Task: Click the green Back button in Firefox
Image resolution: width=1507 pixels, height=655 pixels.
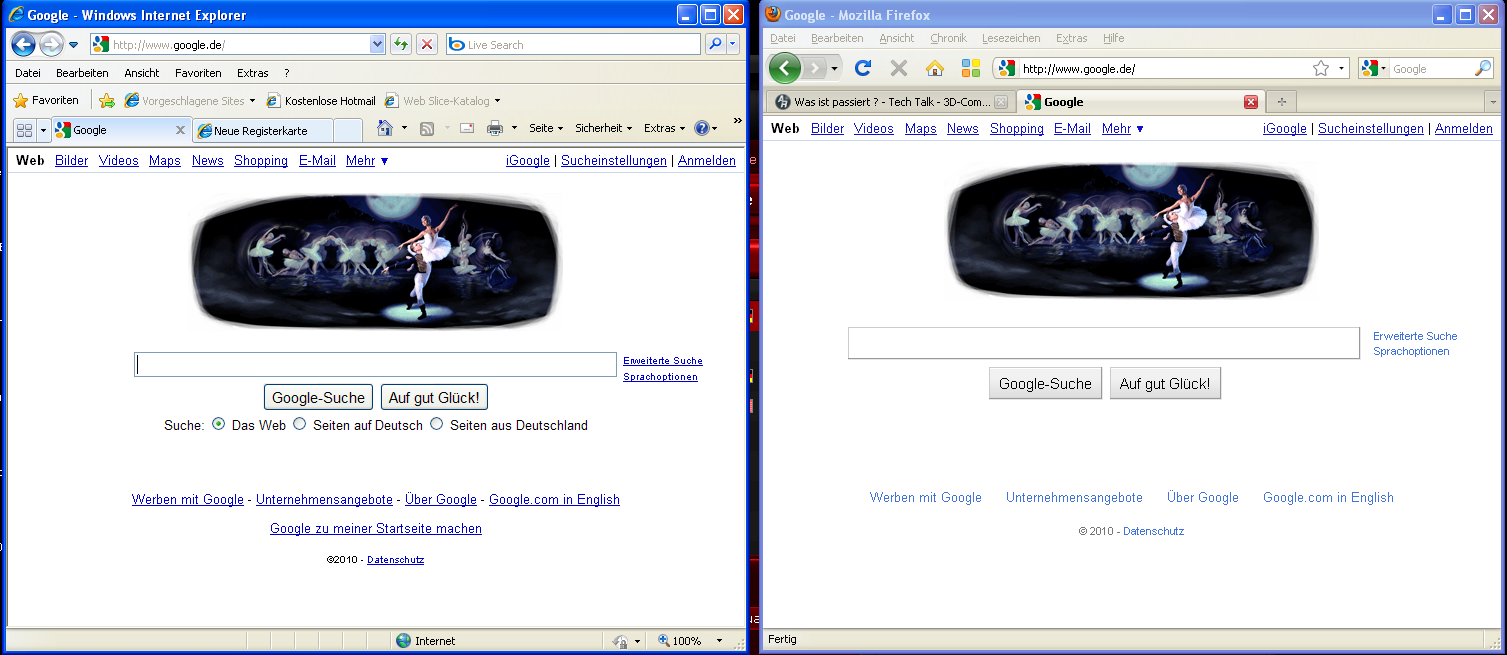Action: point(785,68)
